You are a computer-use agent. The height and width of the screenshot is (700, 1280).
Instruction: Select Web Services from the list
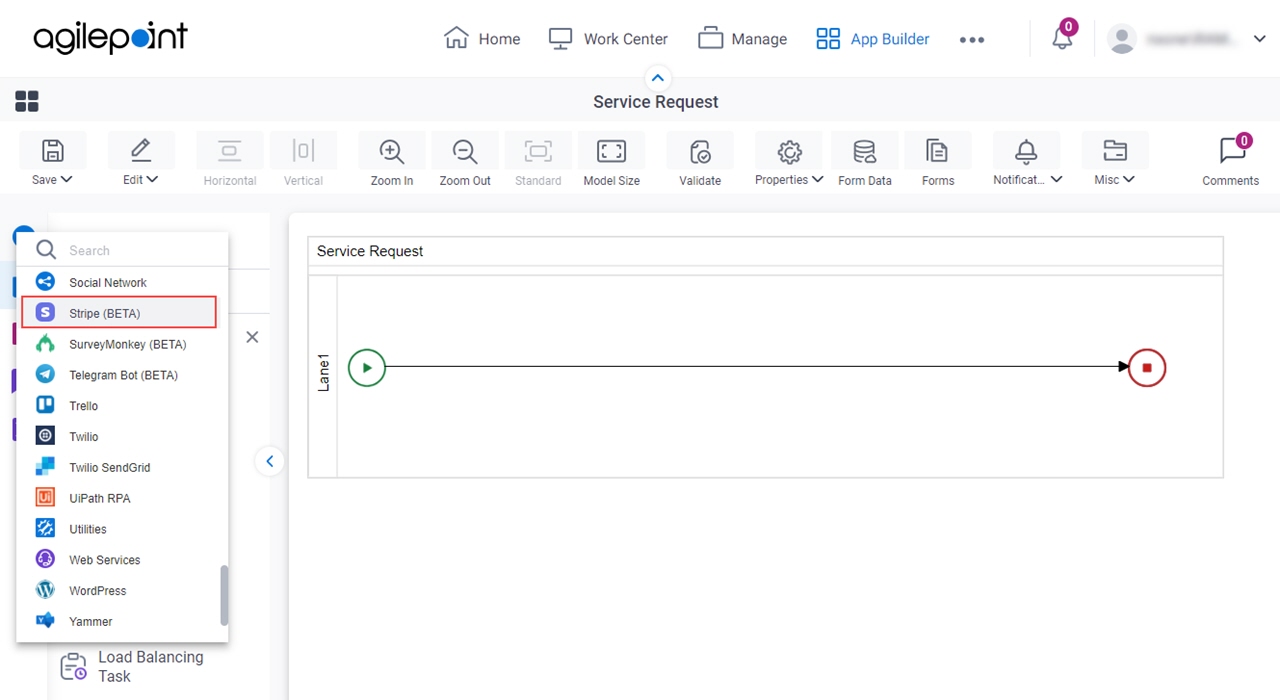tap(122, 560)
